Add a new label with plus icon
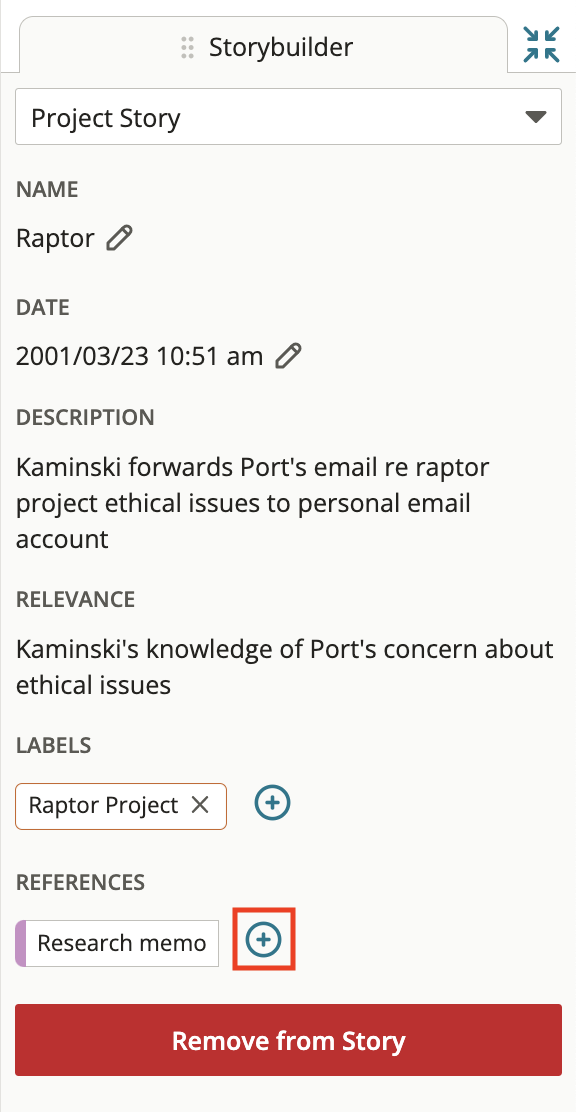The height and width of the screenshot is (1112, 576). [272, 803]
